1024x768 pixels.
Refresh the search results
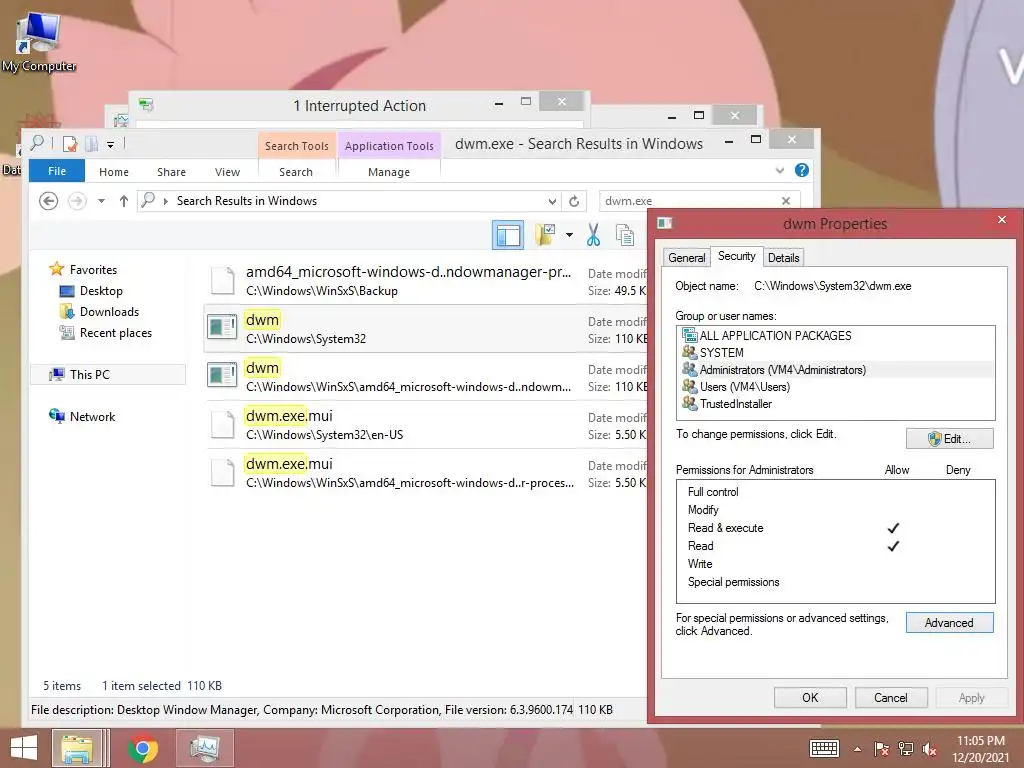pyautogui.click(x=574, y=201)
